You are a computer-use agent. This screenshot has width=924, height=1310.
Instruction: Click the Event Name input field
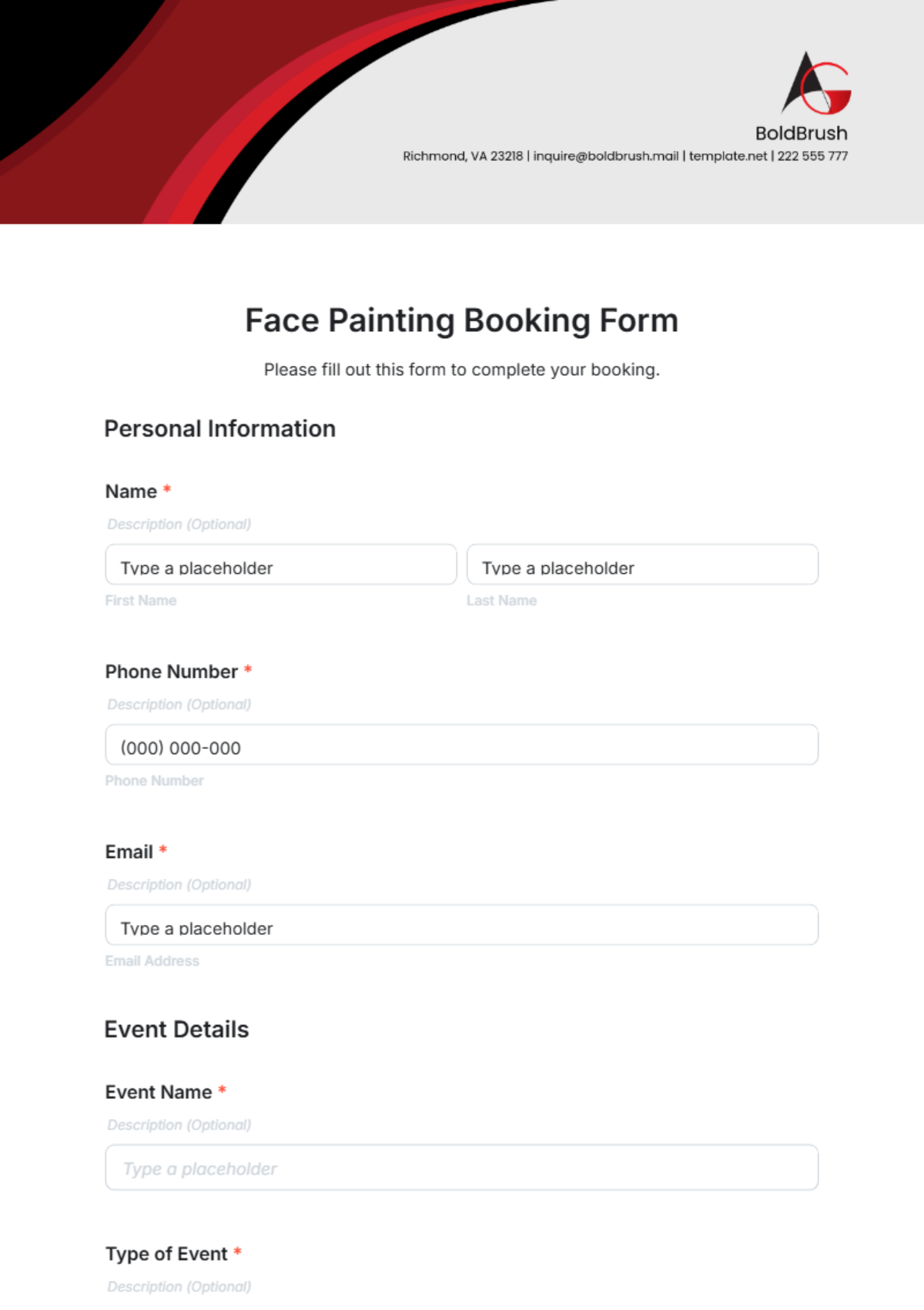point(461,1168)
